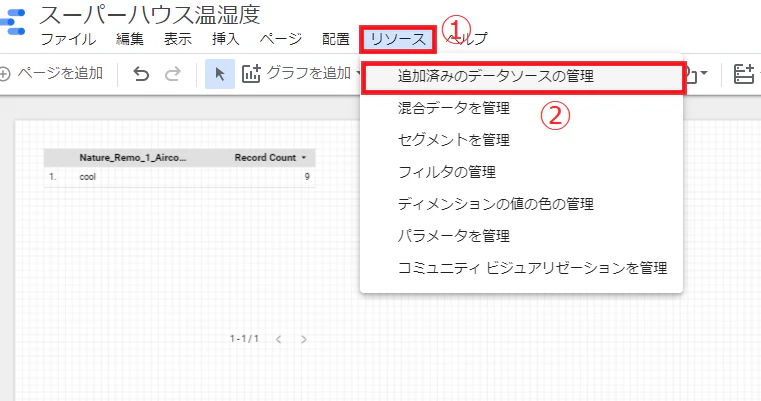Choose 追加済みのデータソースの管理 menu item
Screen dimensions: 761x401
[x=523, y=76]
